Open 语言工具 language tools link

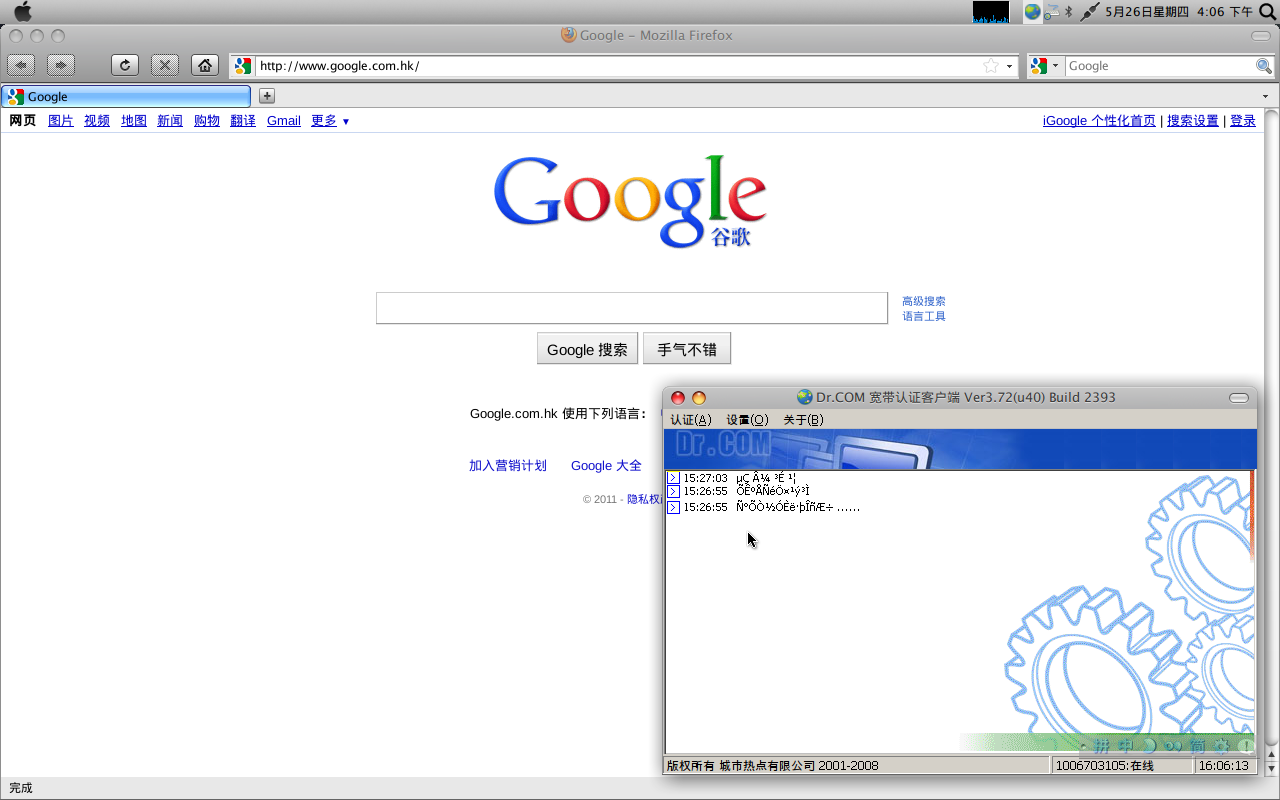924,316
